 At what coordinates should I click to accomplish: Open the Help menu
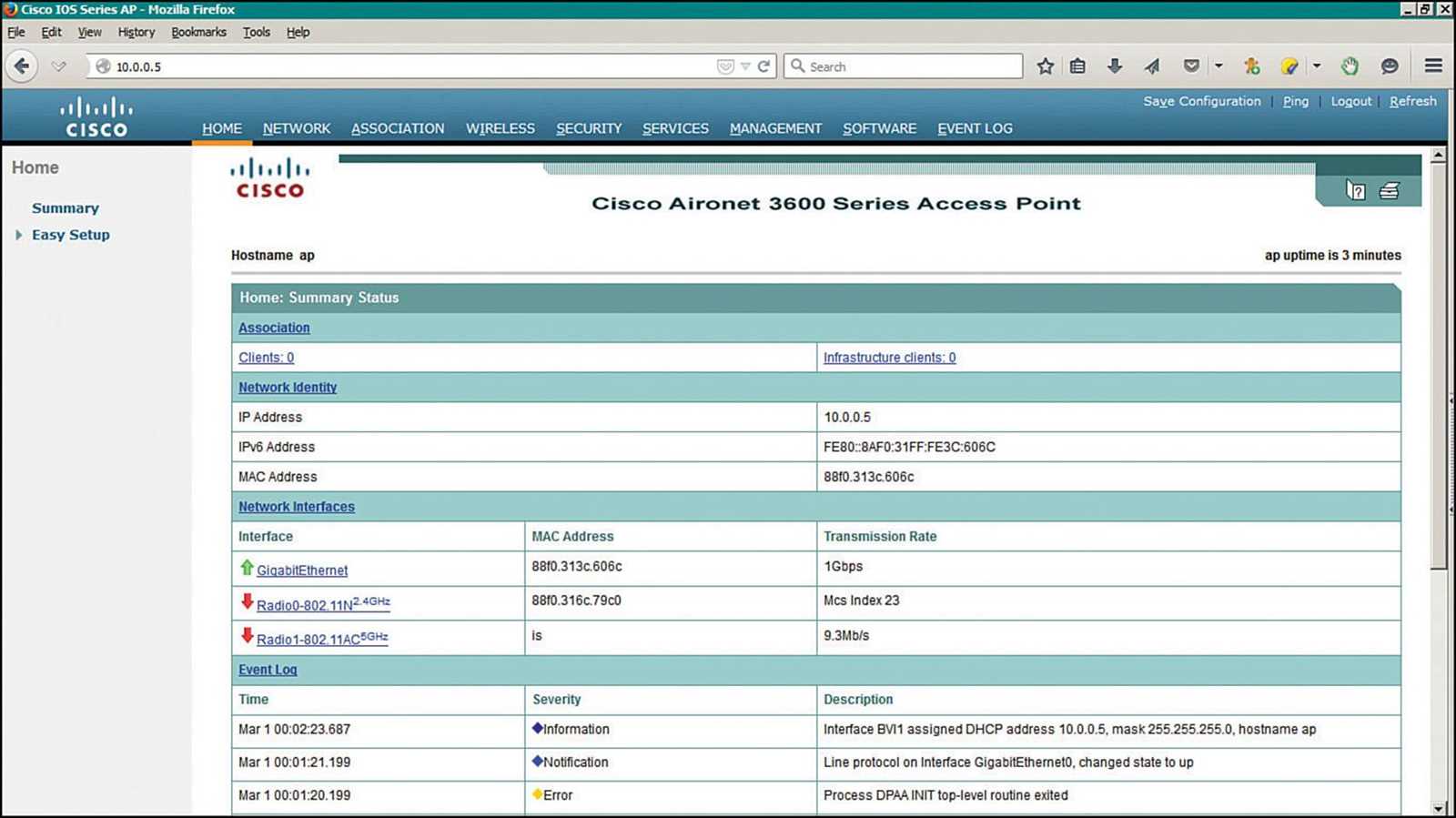tap(298, 32)
